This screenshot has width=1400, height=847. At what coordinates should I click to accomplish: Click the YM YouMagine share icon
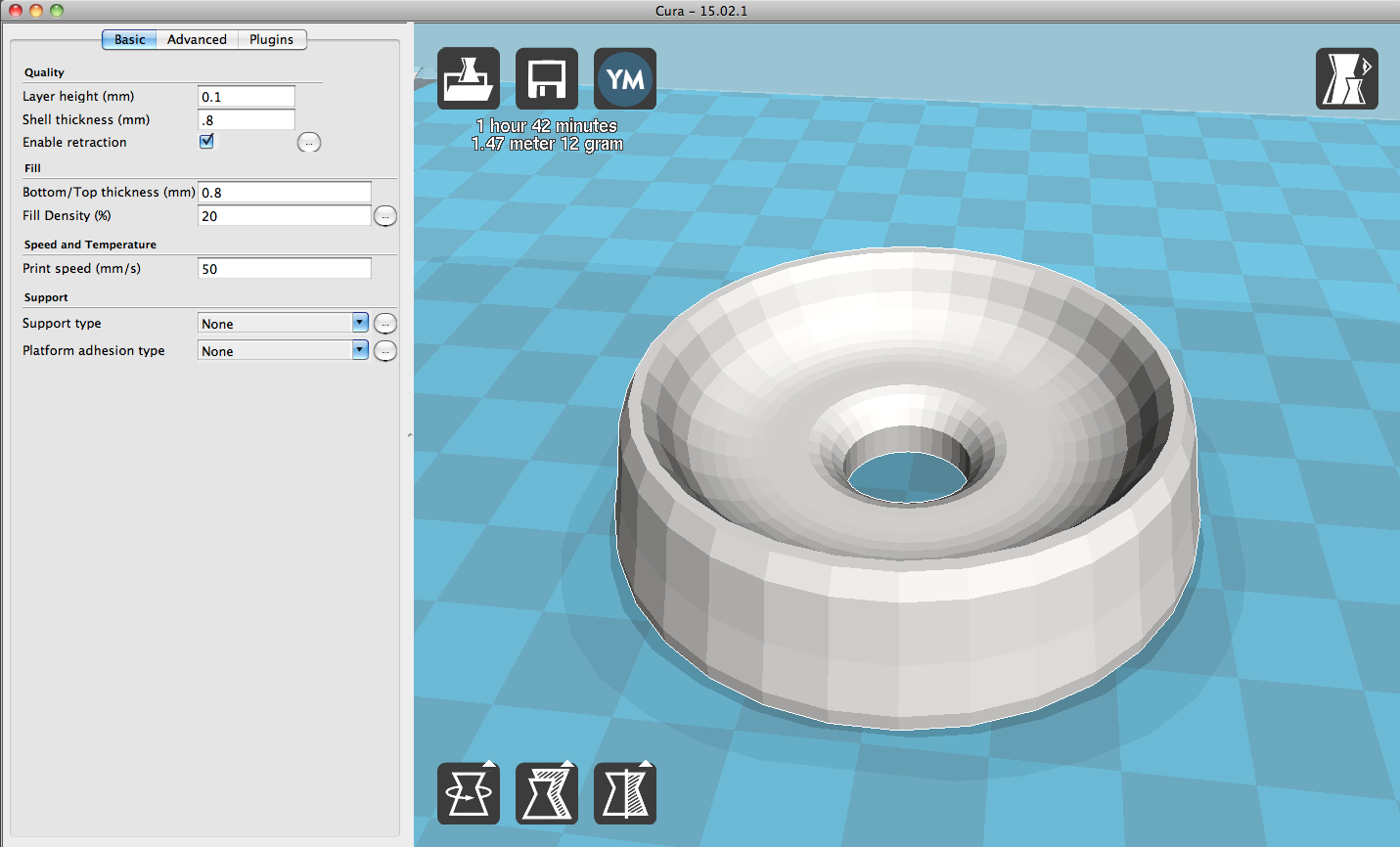coord(624,78)
